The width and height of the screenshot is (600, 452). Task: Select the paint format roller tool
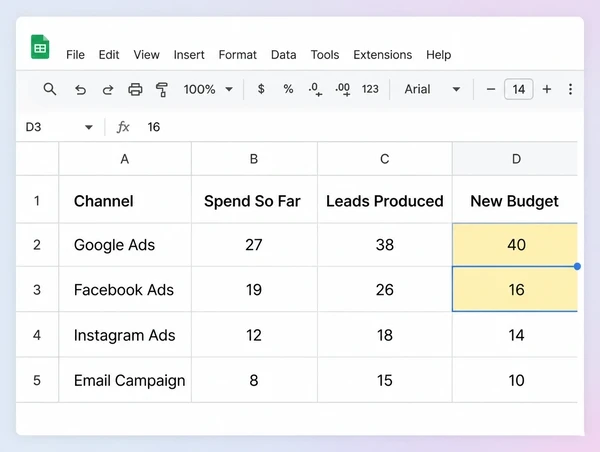click(162, 90)
